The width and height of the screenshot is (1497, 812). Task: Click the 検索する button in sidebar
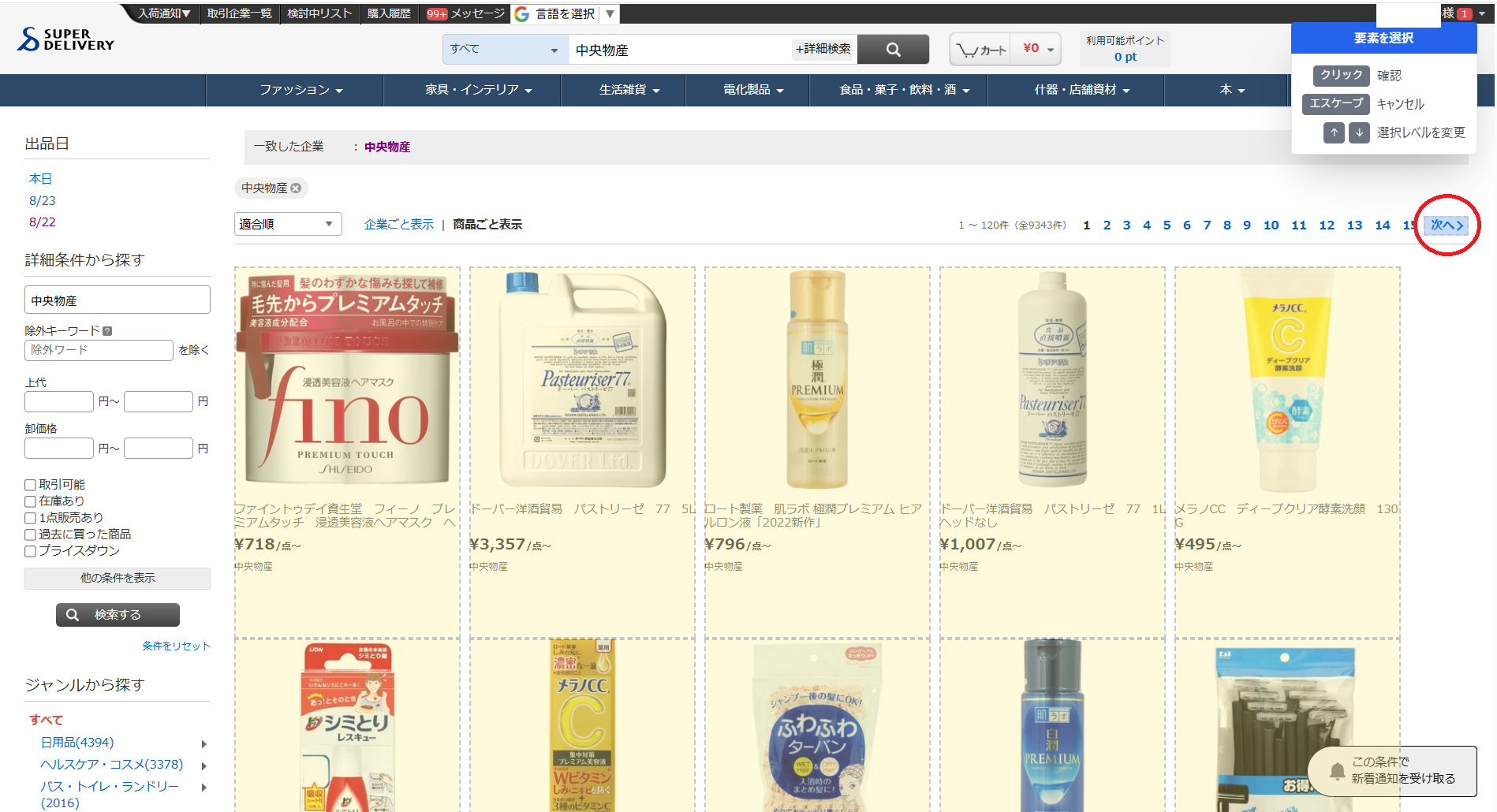[118, 615]
